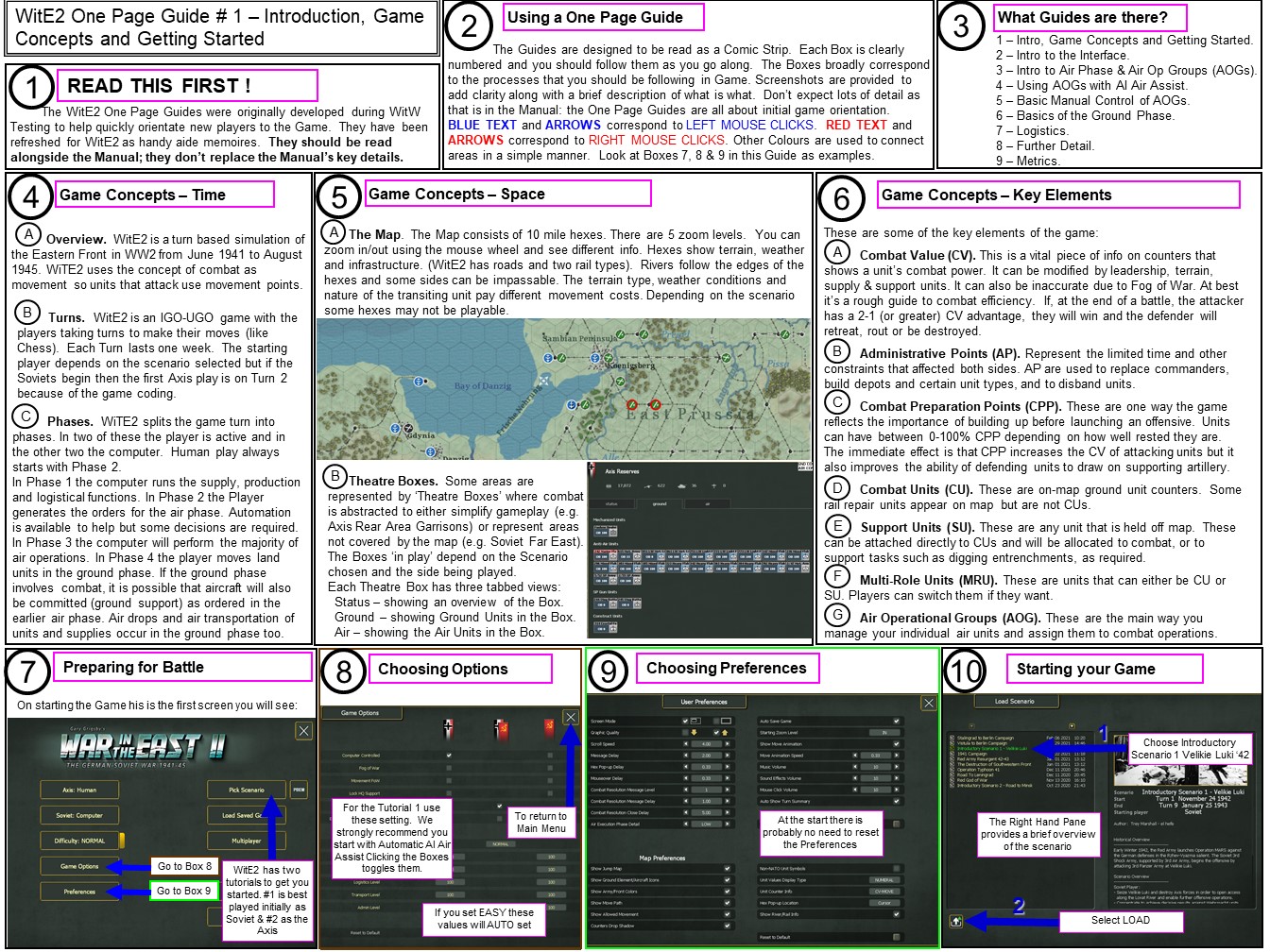The height and width of the screenshot is (952, 1270).
Task: Increase Message Delay with its right arrow
Action: 727,756
